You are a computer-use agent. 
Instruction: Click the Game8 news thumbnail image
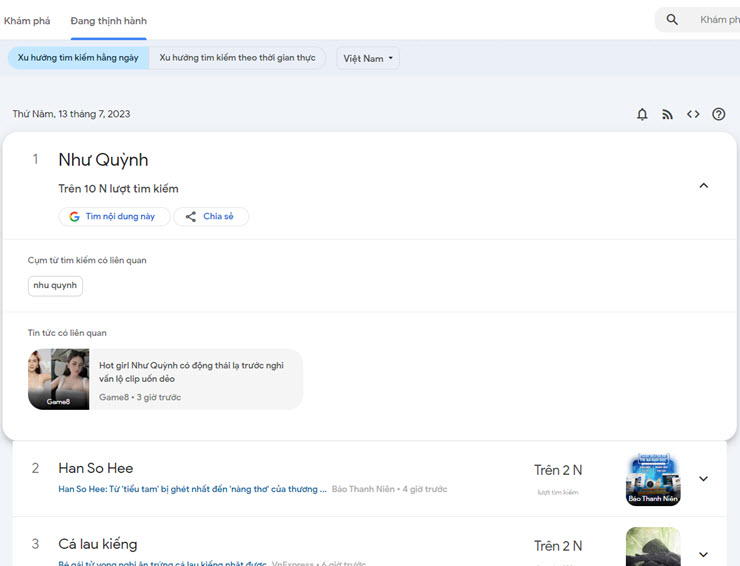[58, 379]
